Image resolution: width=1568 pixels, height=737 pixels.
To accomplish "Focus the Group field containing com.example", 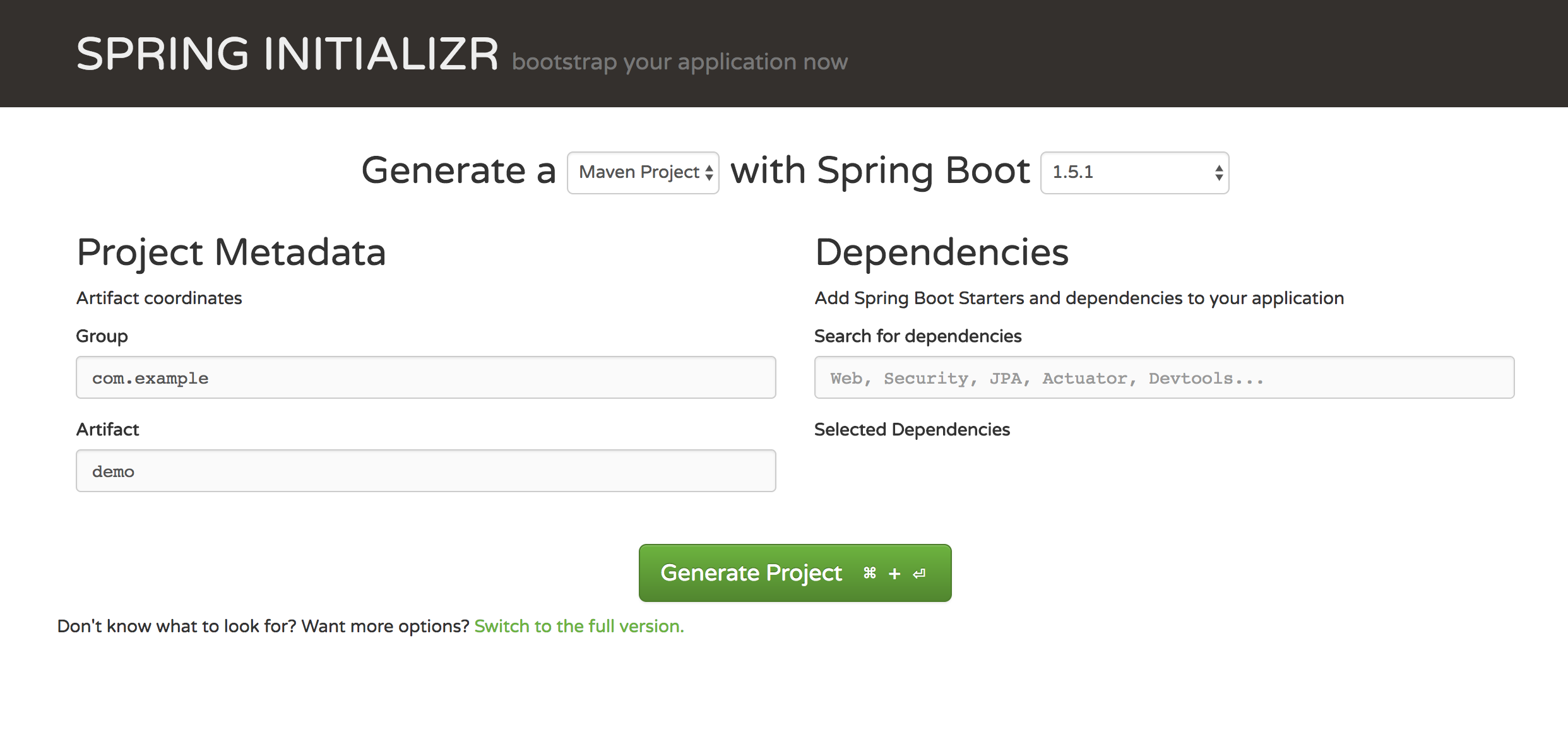I will pyautogui.click(x=425, y=377).
